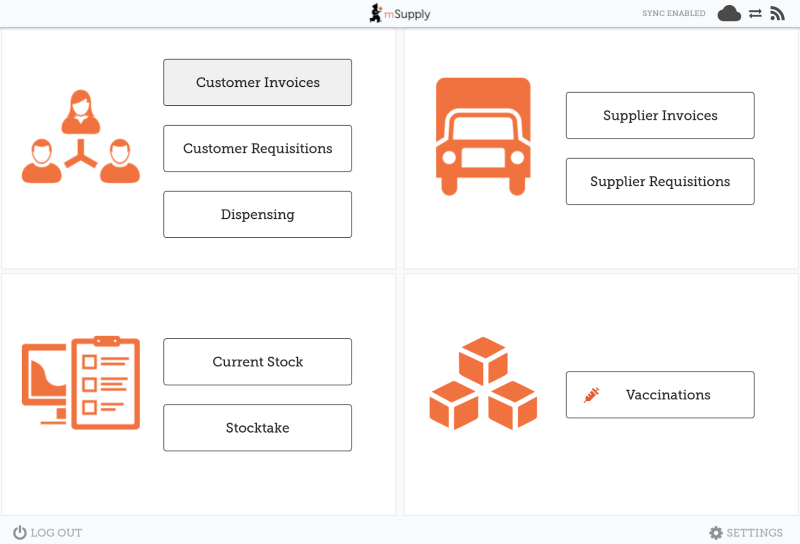Click the orange stacked boxes icon
The height and width of the screenshot is (544, 800).
[x=483, y=383]
